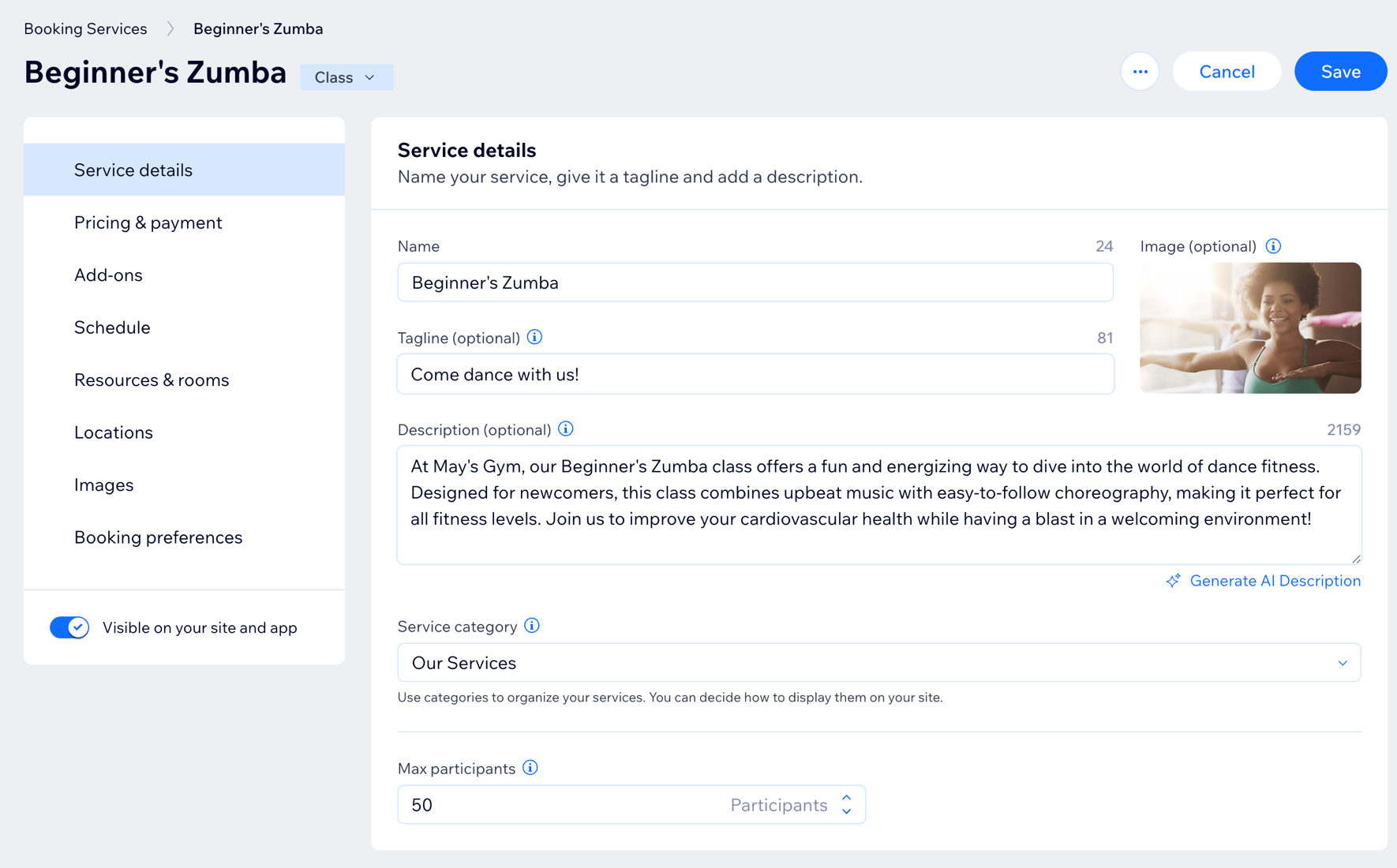Click Booking Services breadcrumb link
This screenshot has width=1397, height=868.
[x=85, y=29]
